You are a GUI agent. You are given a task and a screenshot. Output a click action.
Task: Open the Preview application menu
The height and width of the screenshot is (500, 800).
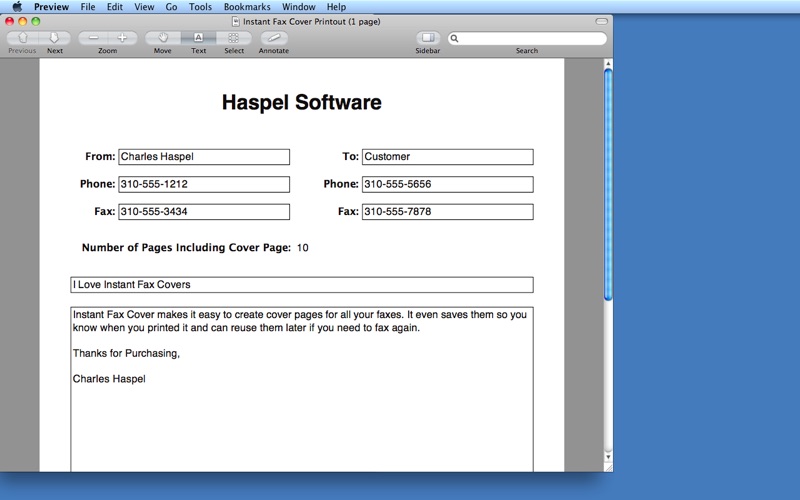(x=52, y=7)
